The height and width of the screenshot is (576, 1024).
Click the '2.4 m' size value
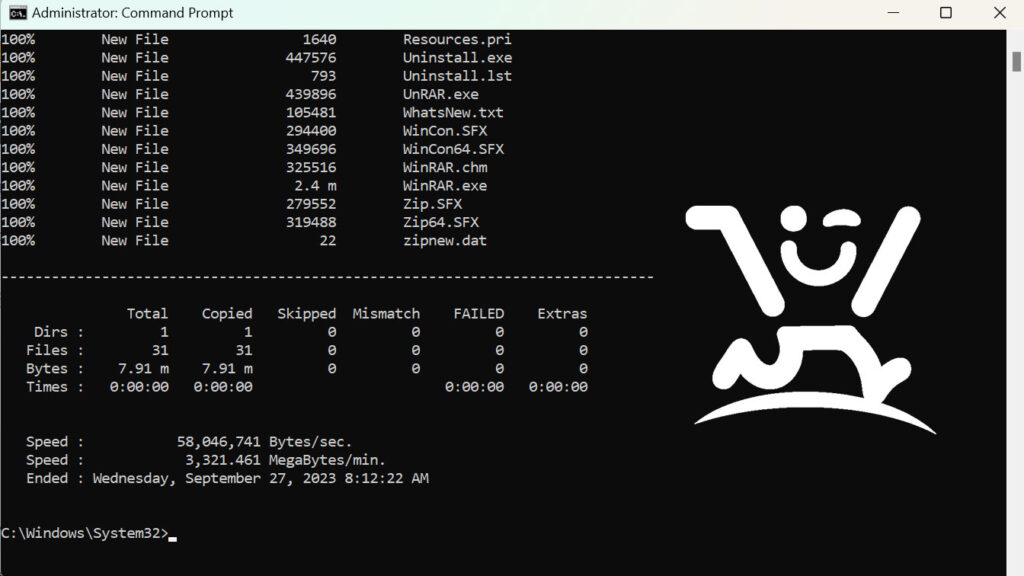click(315, 185)
